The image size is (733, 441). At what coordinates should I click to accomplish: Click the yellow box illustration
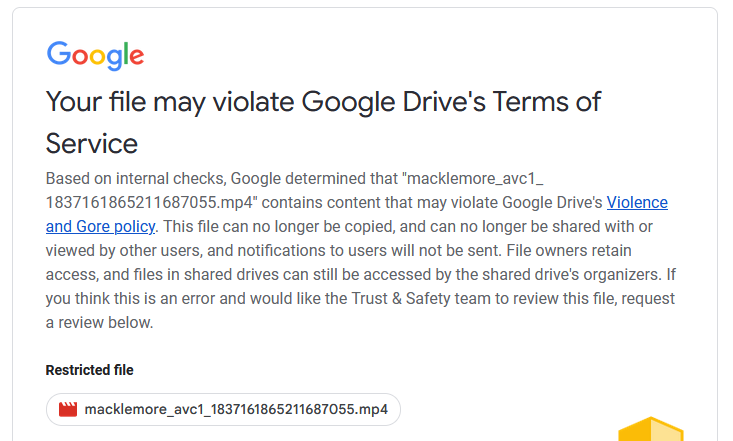pos(651,429)
